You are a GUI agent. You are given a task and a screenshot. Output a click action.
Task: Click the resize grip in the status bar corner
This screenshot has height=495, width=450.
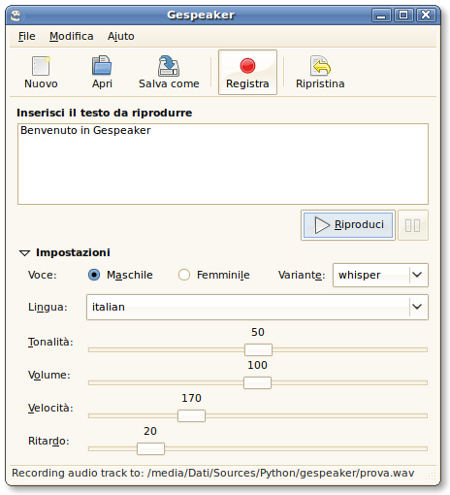[x=431, y=475]
